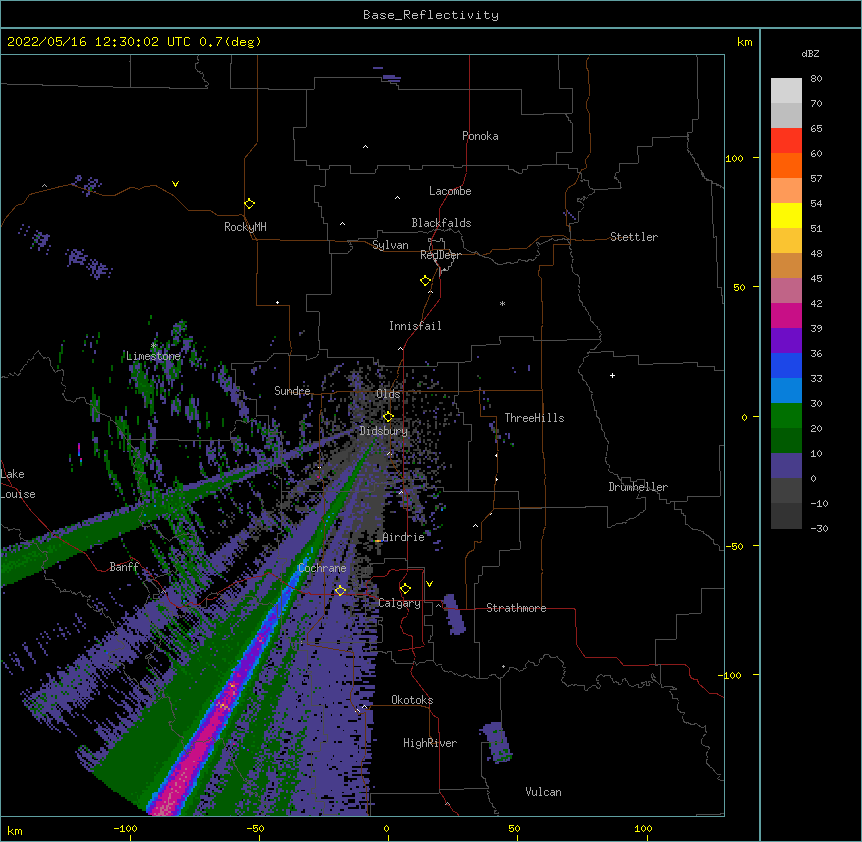Click the dBZ legend heading
Screen dimensions: 862x842
[x=810, y=54]
